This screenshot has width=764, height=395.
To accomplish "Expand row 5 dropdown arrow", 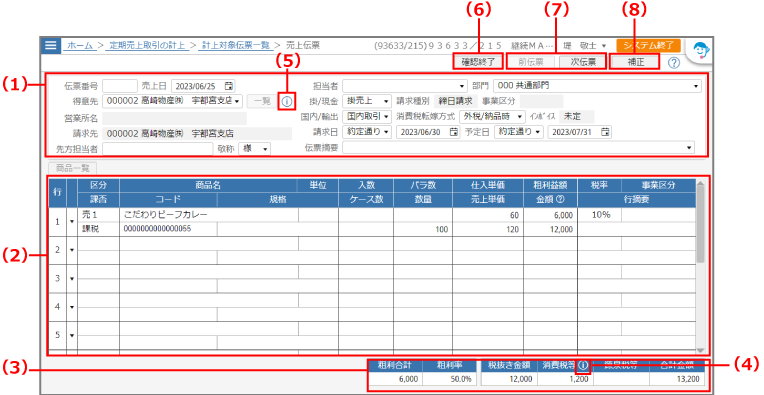I will 72,335.
